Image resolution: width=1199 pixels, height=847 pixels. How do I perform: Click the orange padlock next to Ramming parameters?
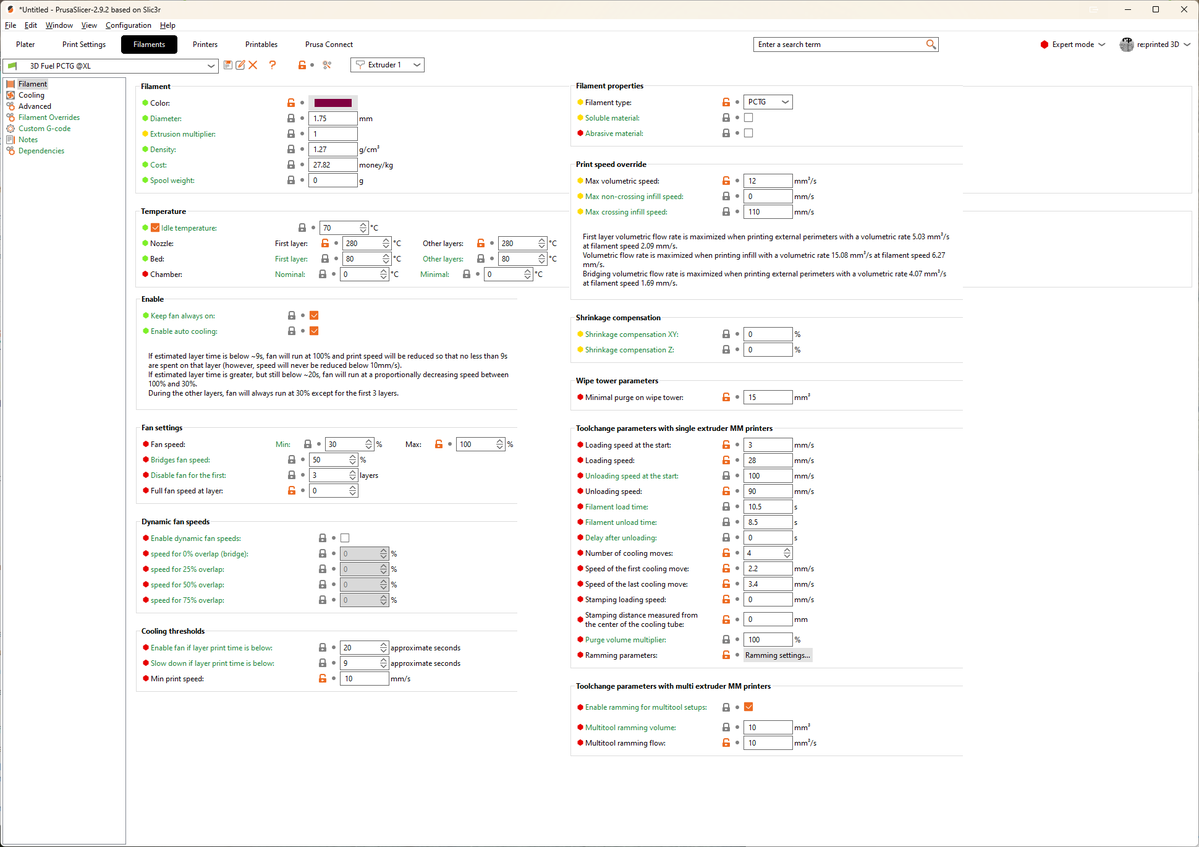726,655
